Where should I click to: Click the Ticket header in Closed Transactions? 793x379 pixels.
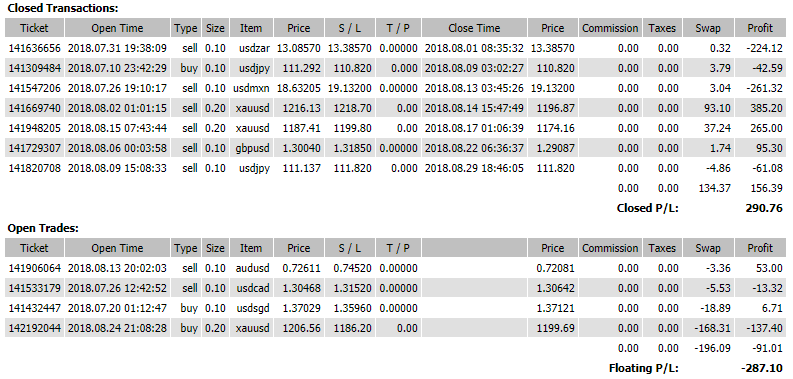(x=34, y=28)
